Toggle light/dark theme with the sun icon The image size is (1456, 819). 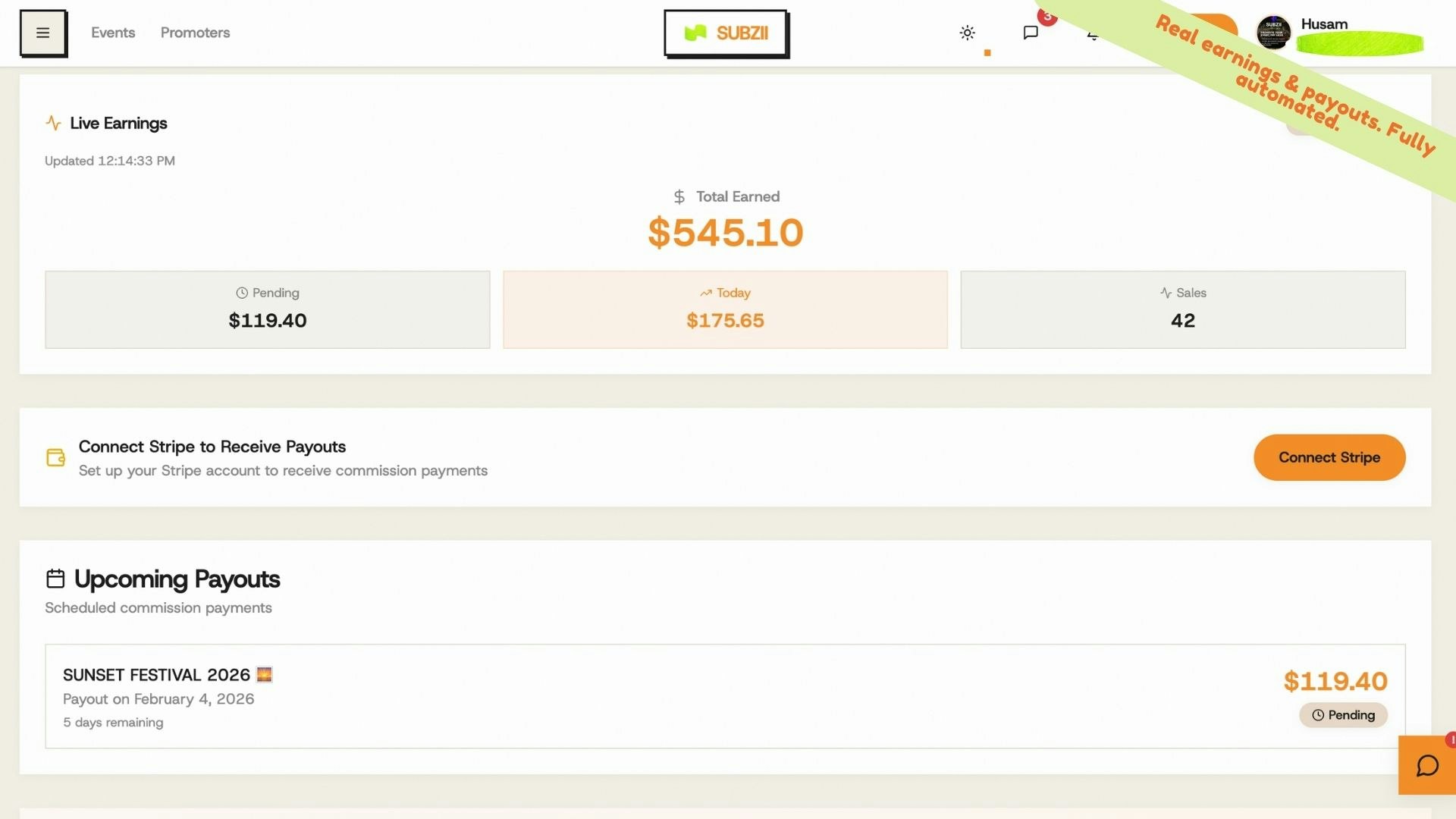[967, 33]
